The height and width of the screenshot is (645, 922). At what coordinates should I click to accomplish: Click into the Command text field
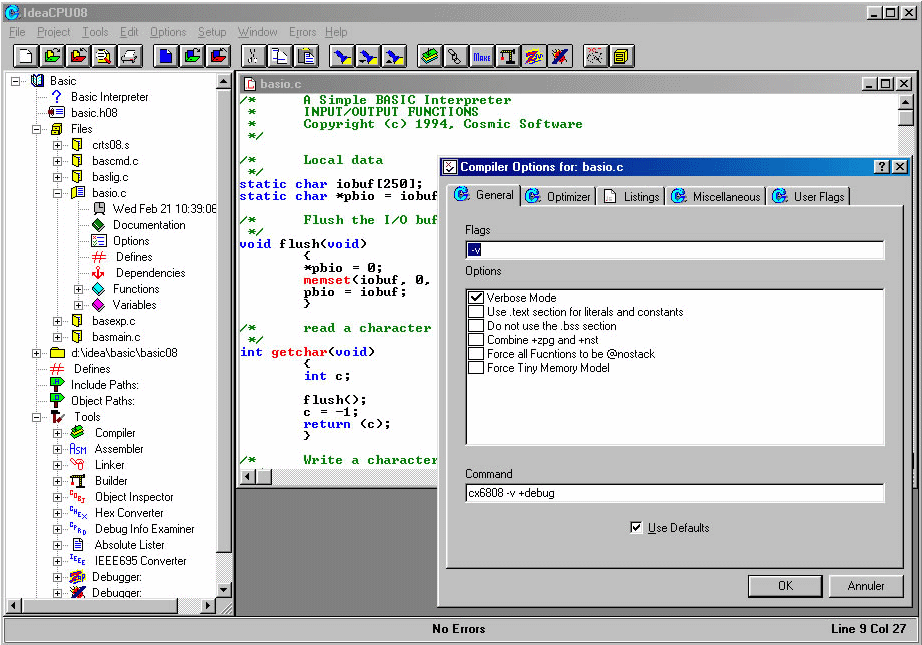point(675,493)
